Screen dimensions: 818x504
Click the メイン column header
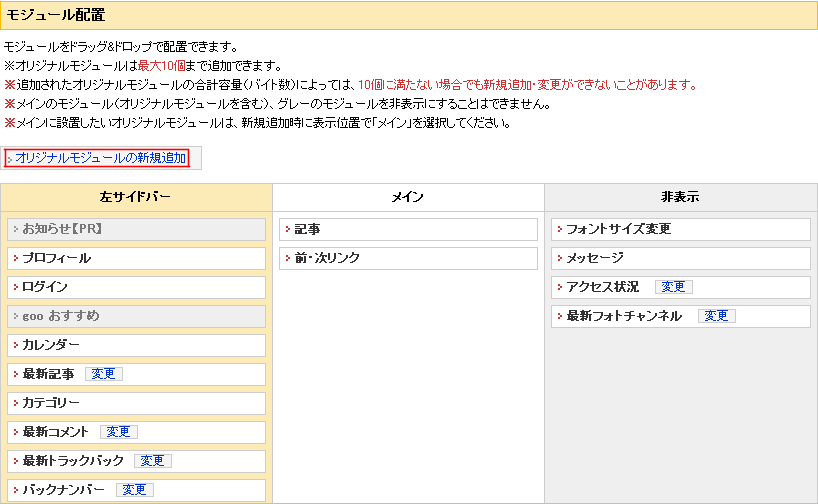coord(408,197)
